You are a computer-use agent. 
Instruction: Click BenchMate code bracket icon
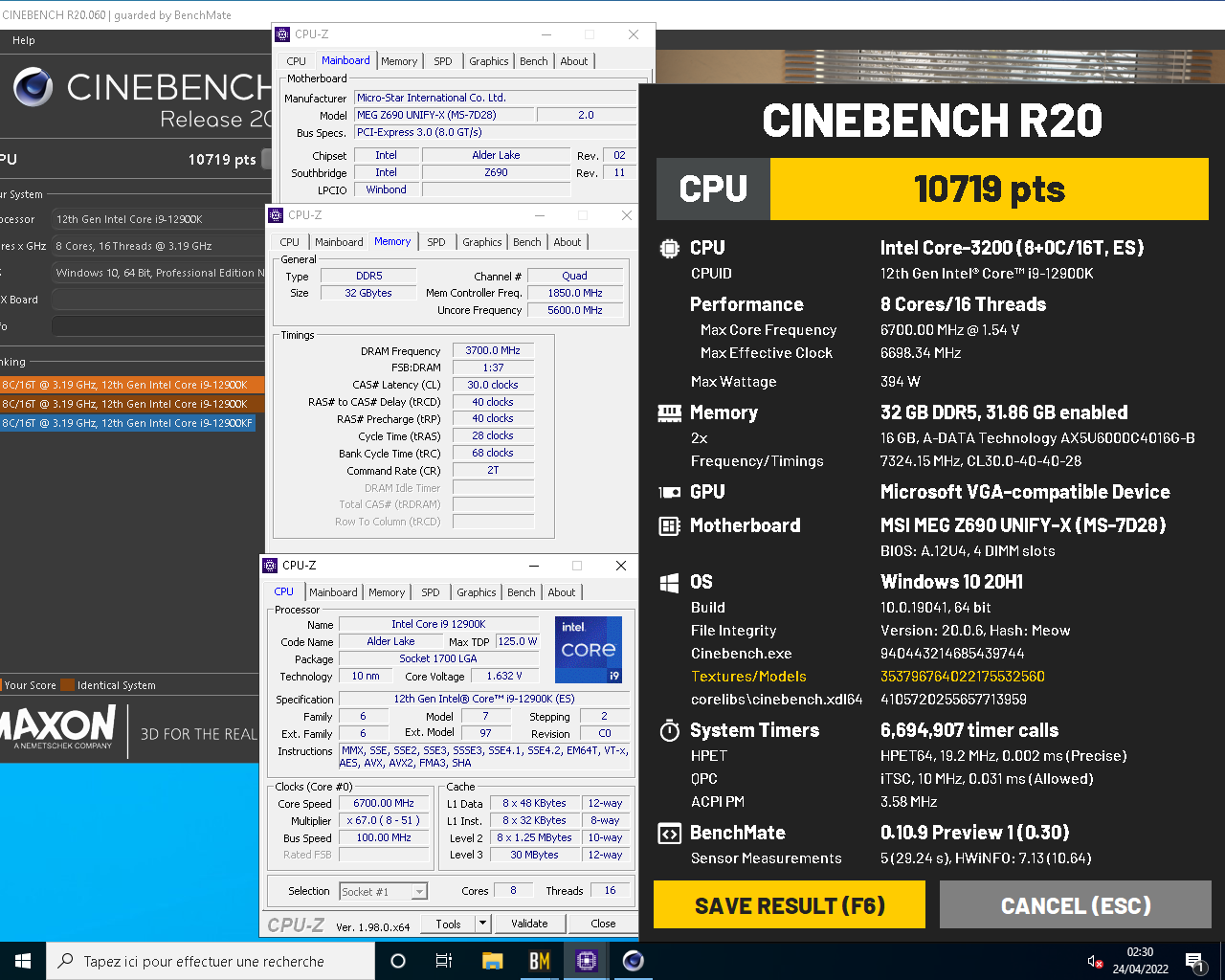tap(669, 833)
